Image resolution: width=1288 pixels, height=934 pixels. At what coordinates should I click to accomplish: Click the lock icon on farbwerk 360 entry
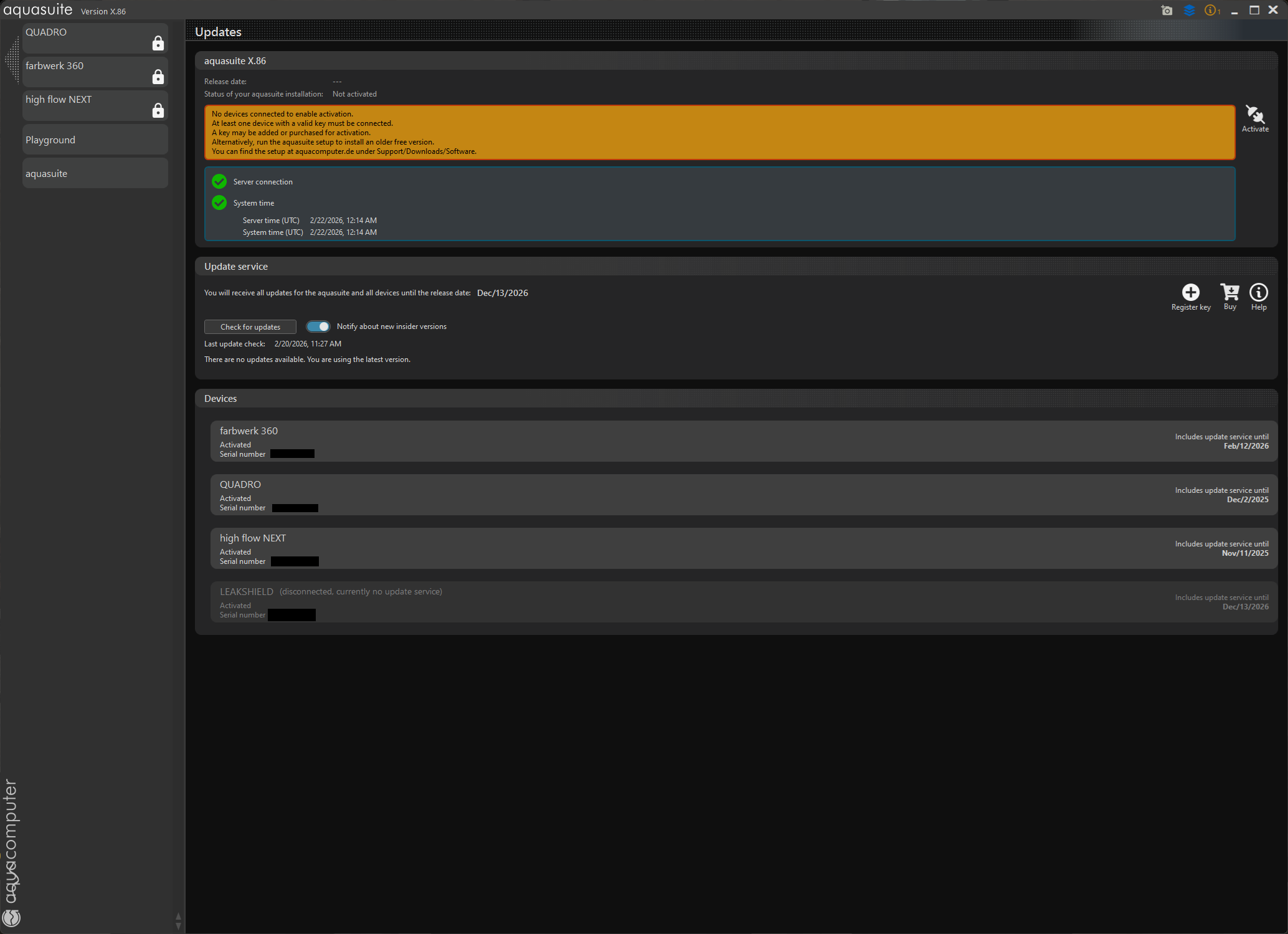[x=158, y=77]
